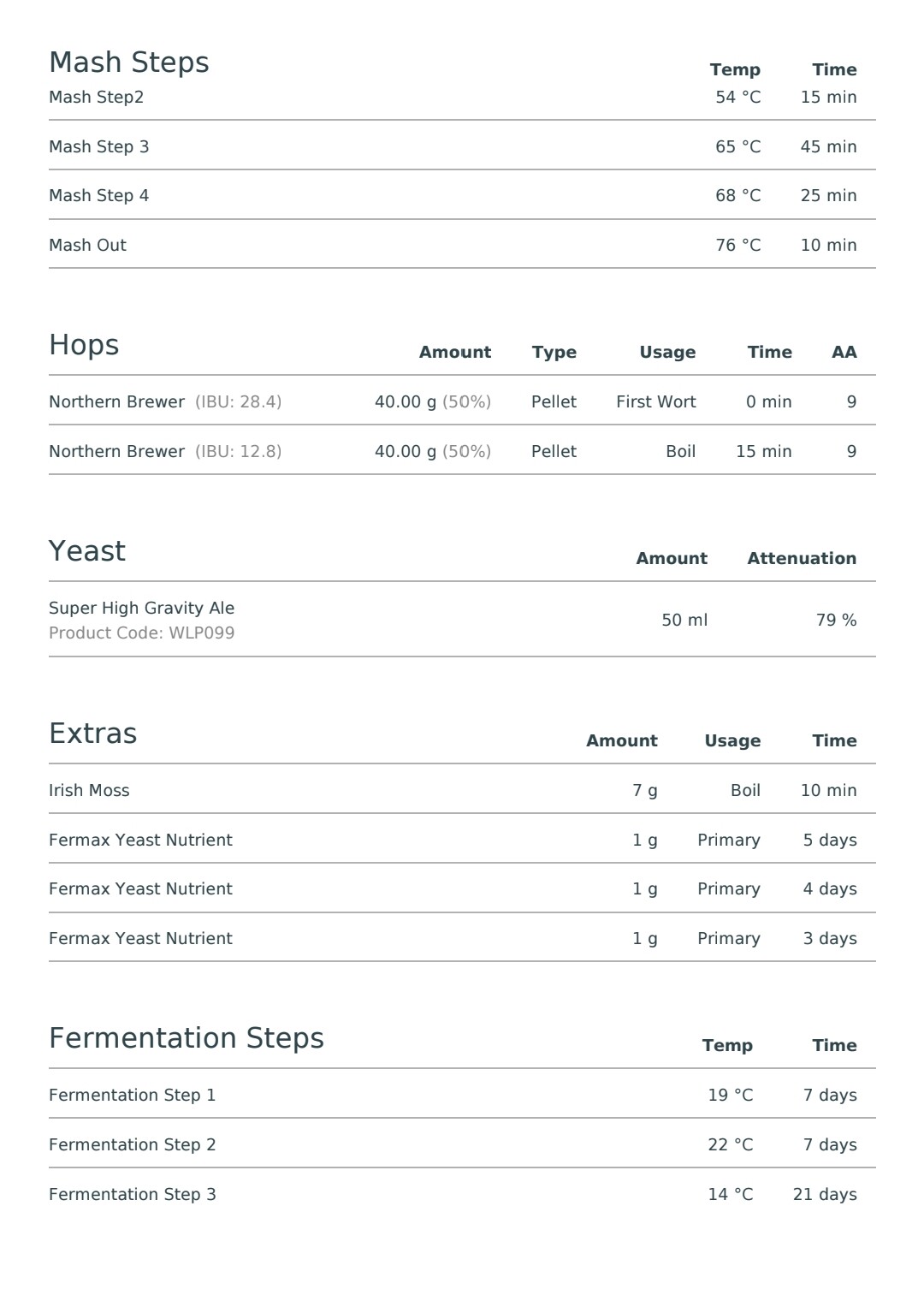
Task: Select the Irish Moss extras row
Action: click(462, 789)
